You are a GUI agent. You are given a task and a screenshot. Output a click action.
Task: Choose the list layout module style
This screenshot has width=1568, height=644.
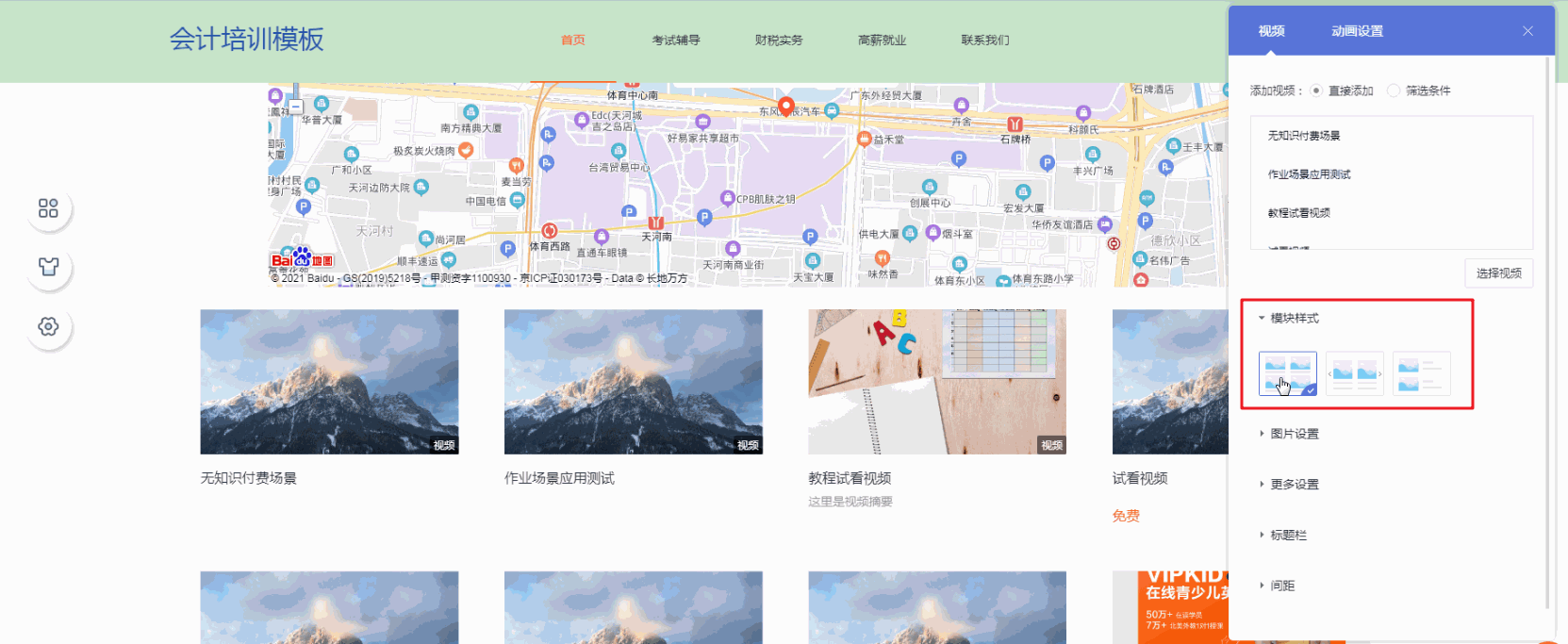point(1422,374)
